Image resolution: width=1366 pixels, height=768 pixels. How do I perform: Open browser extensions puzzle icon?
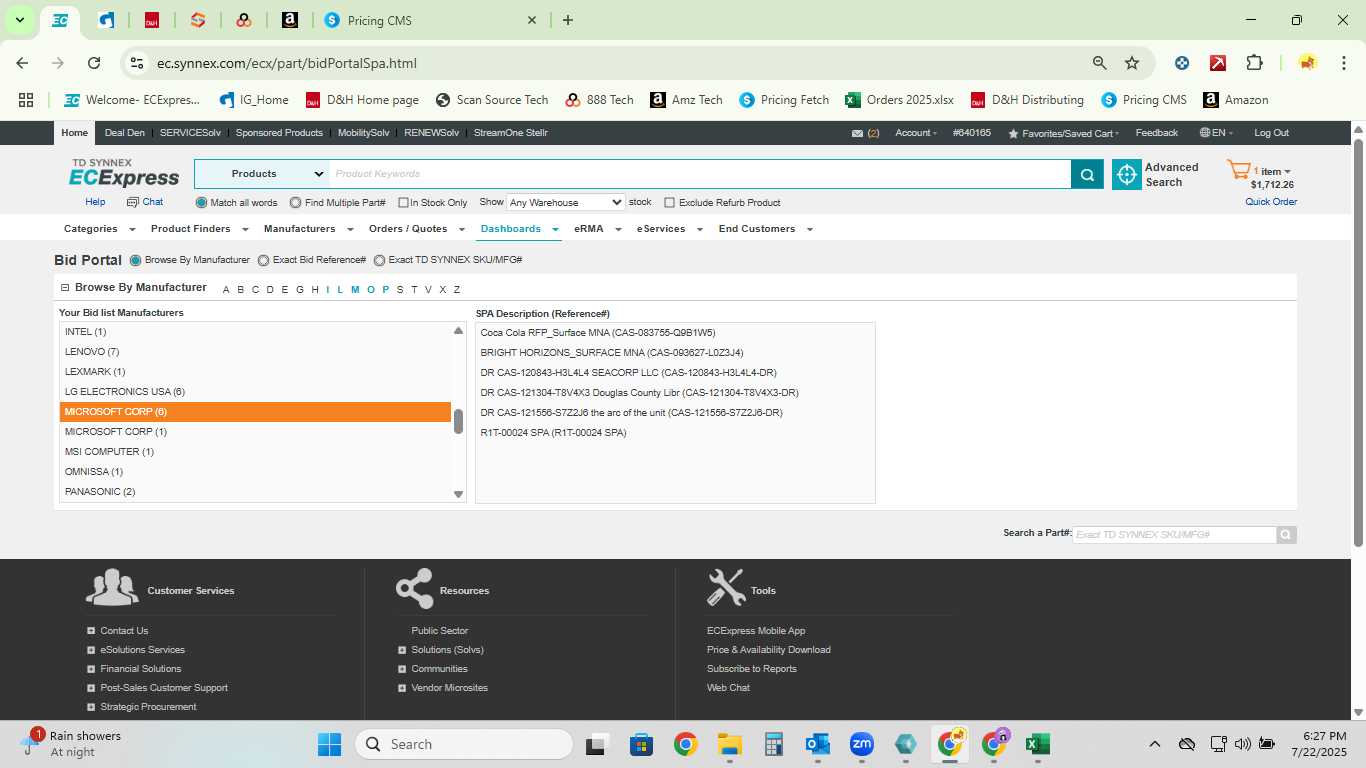(1254, 63)
